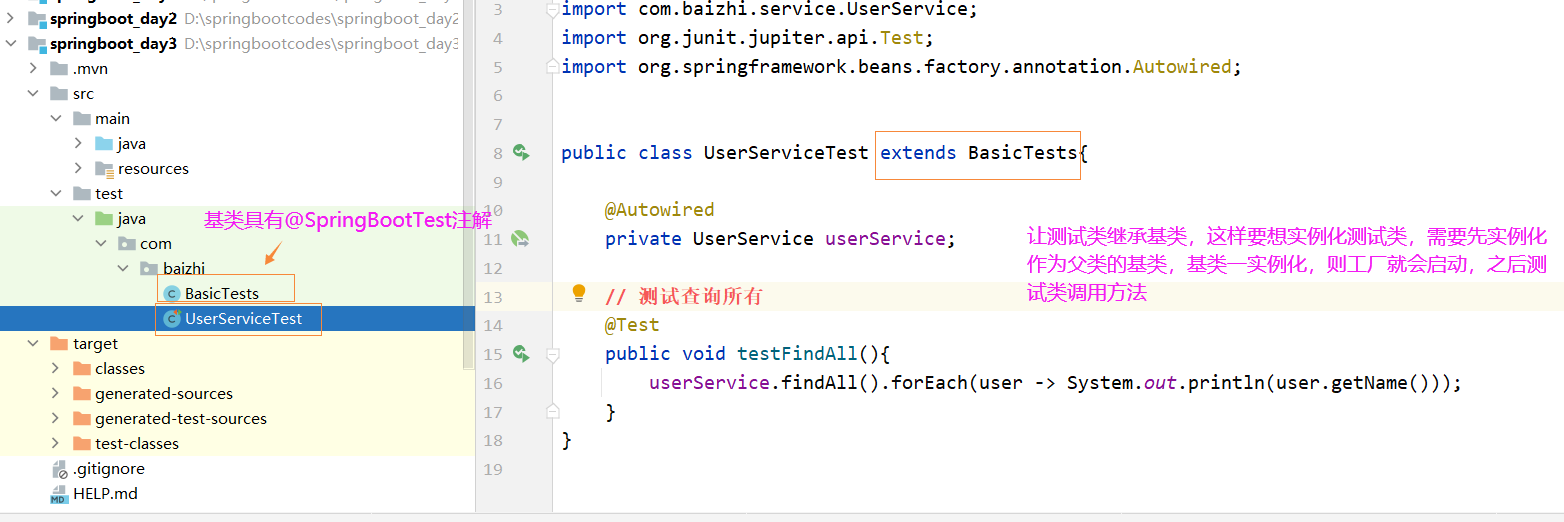Expand the main java folder

click(79, 143)
